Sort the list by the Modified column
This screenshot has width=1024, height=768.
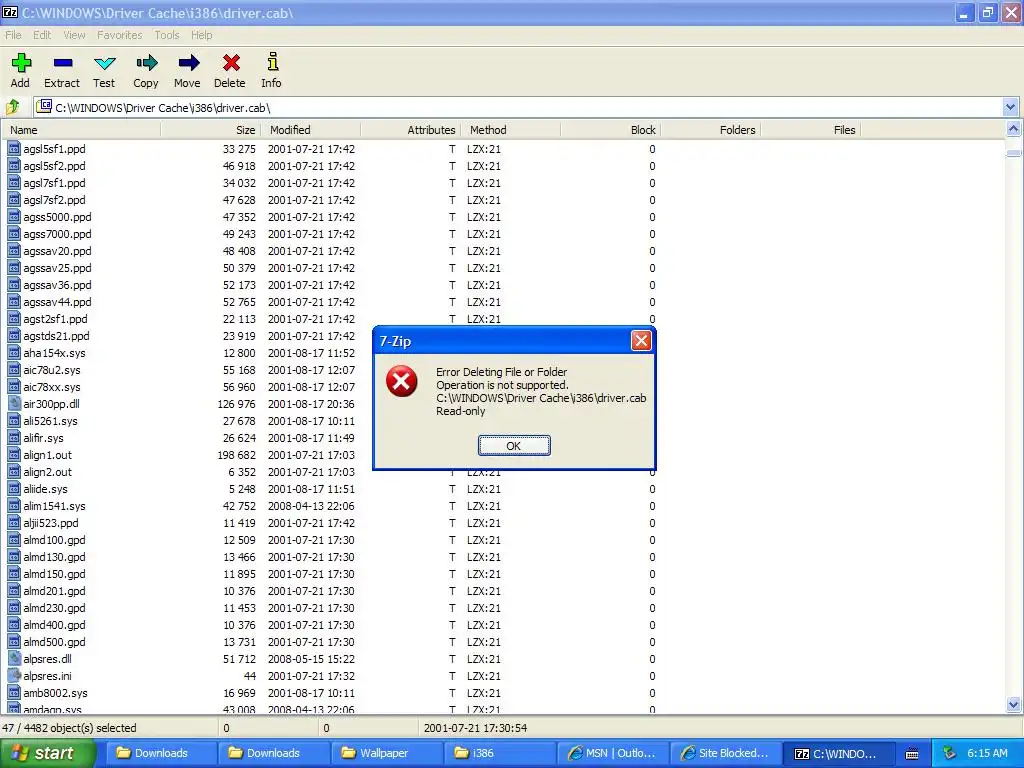pos(311,130)
